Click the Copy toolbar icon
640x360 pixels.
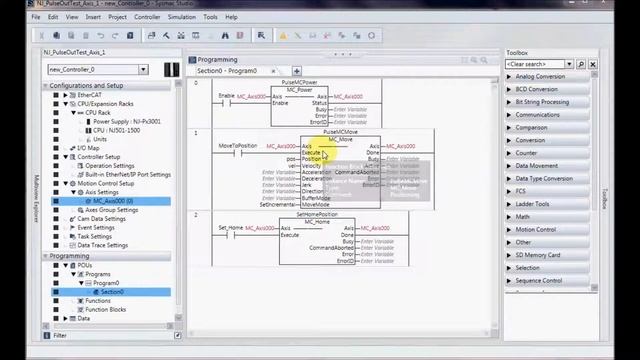56,36
